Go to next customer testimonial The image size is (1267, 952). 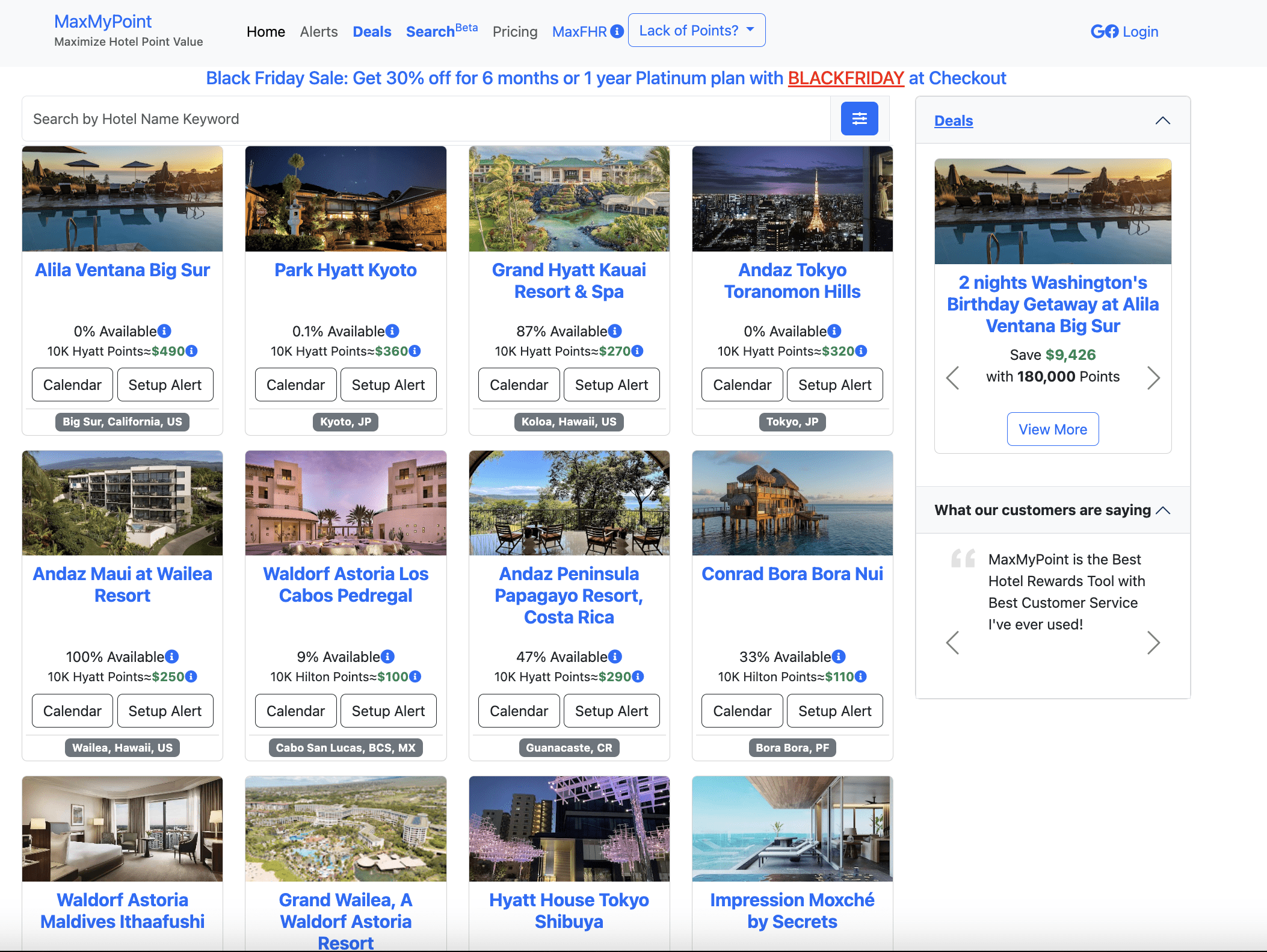pos(1153,643)
